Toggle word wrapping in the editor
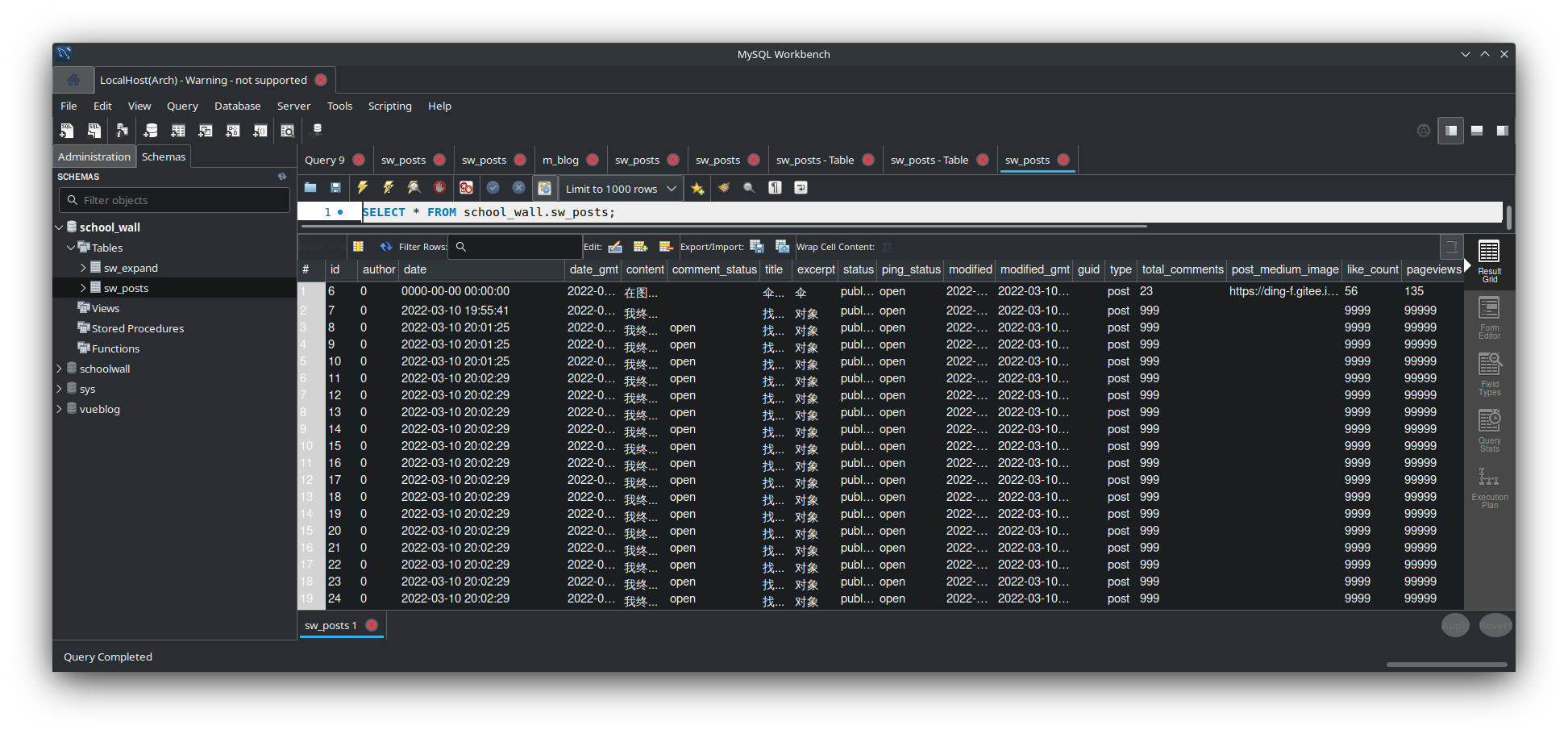The image size is (1568, 734). click(x=801, y=188)
